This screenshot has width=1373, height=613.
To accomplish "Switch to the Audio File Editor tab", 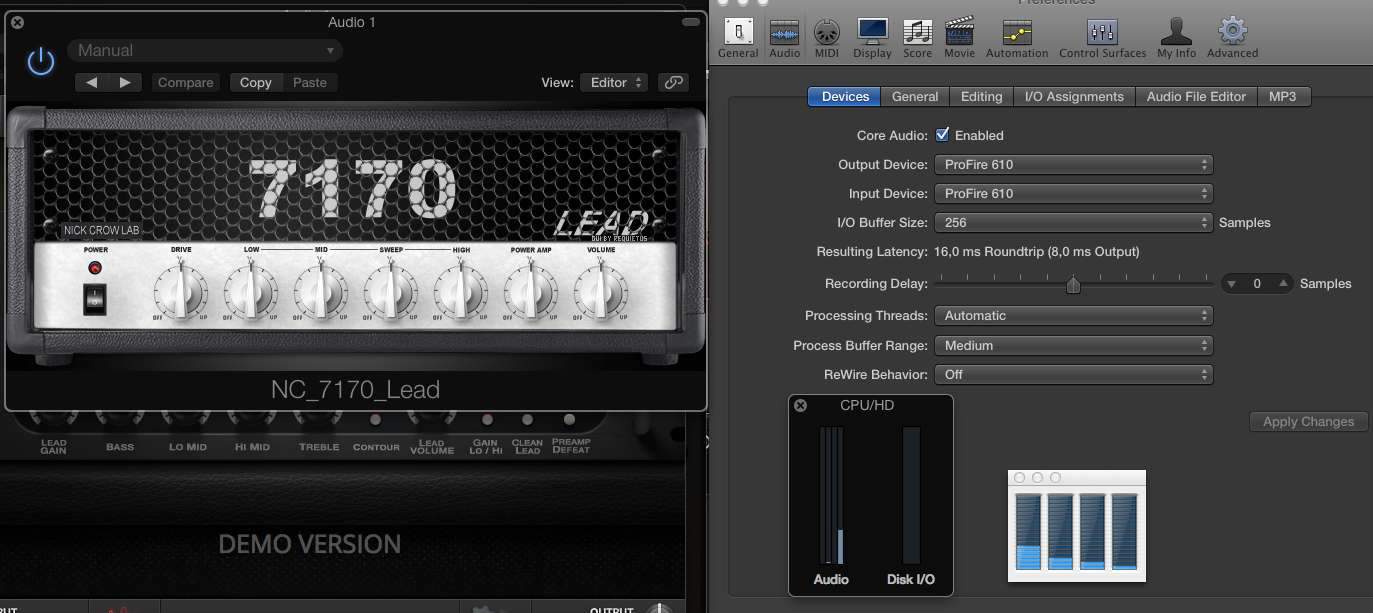I will coord(1196,97).
